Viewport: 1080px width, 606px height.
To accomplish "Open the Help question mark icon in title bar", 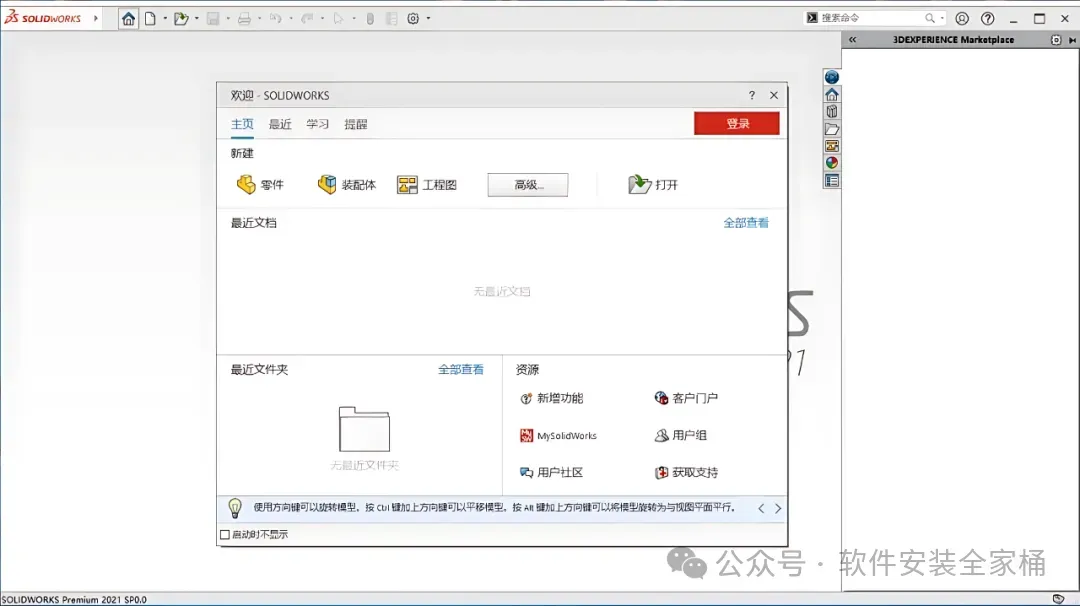I will pyautogui.click(x=988, y=19).
